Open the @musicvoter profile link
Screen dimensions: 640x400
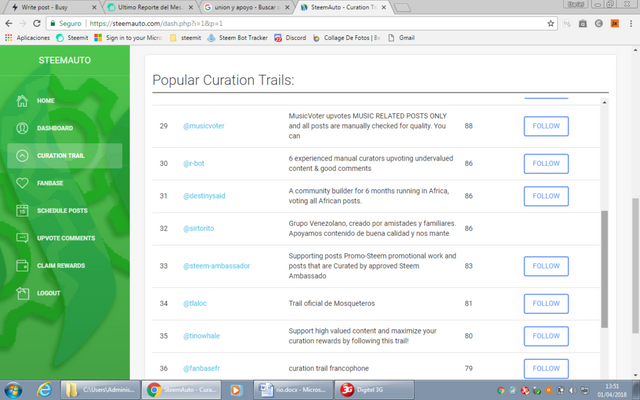tap(204, 126)
